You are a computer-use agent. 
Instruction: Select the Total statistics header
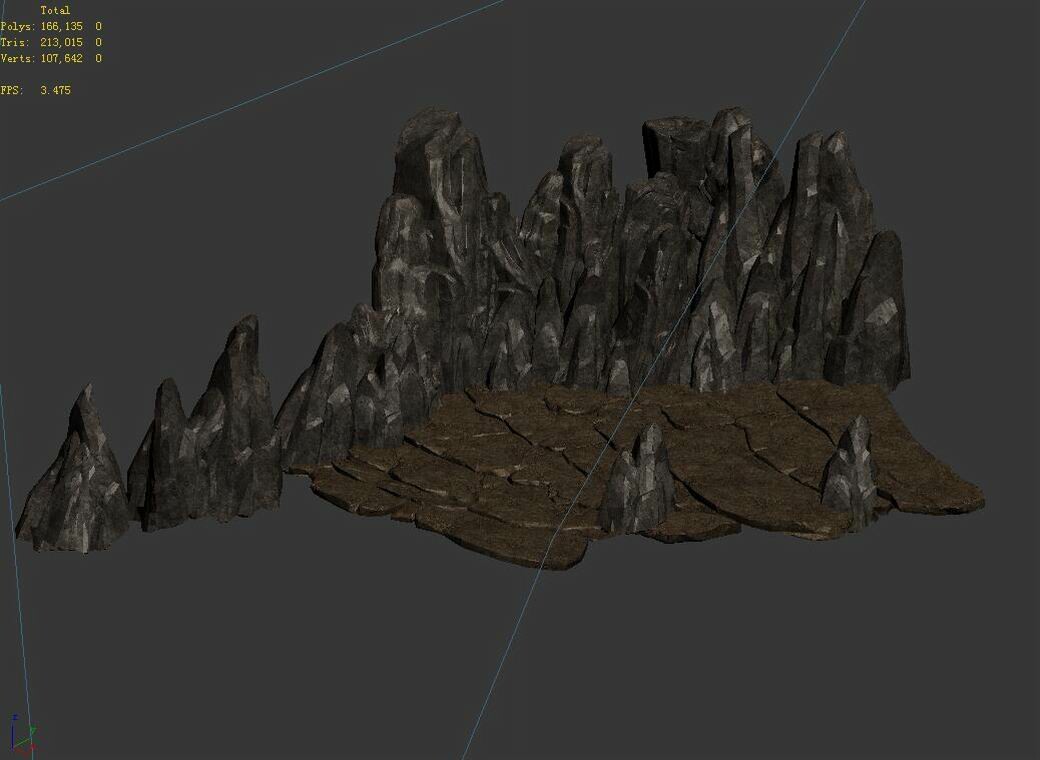pyautogui.click(x=58, y=9)
